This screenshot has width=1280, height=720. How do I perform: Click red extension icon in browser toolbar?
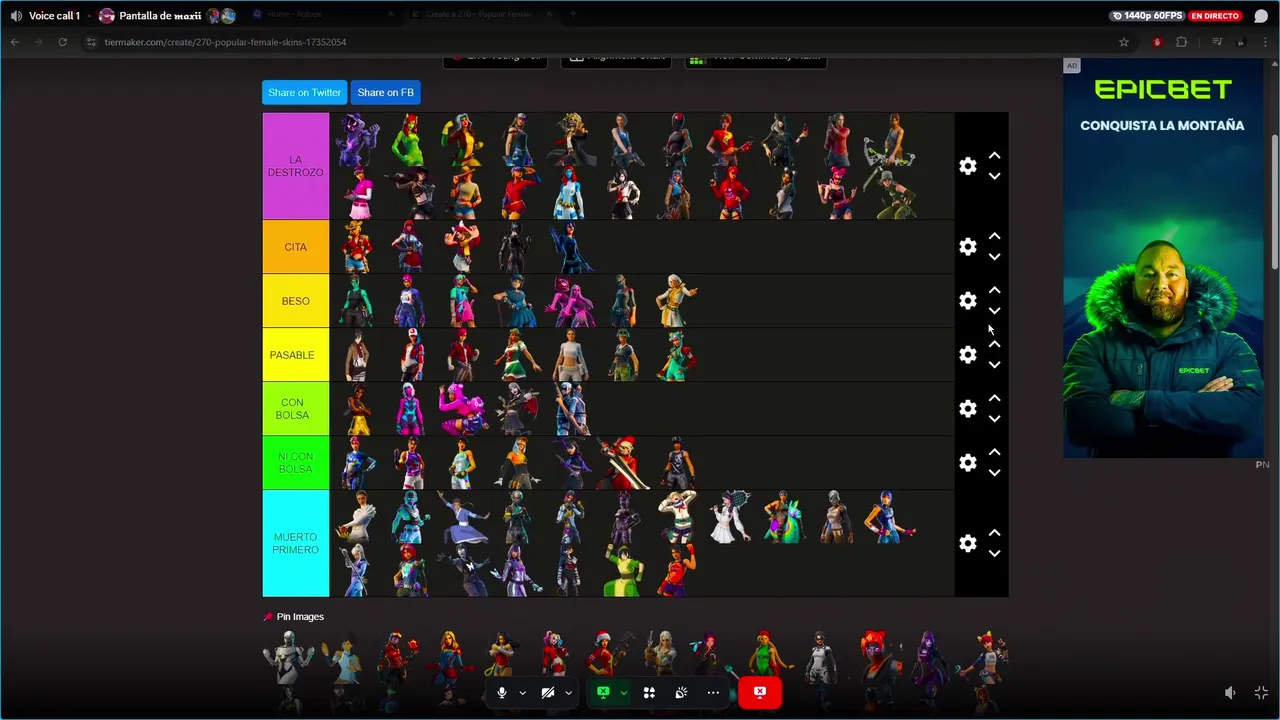[1157, 42]
